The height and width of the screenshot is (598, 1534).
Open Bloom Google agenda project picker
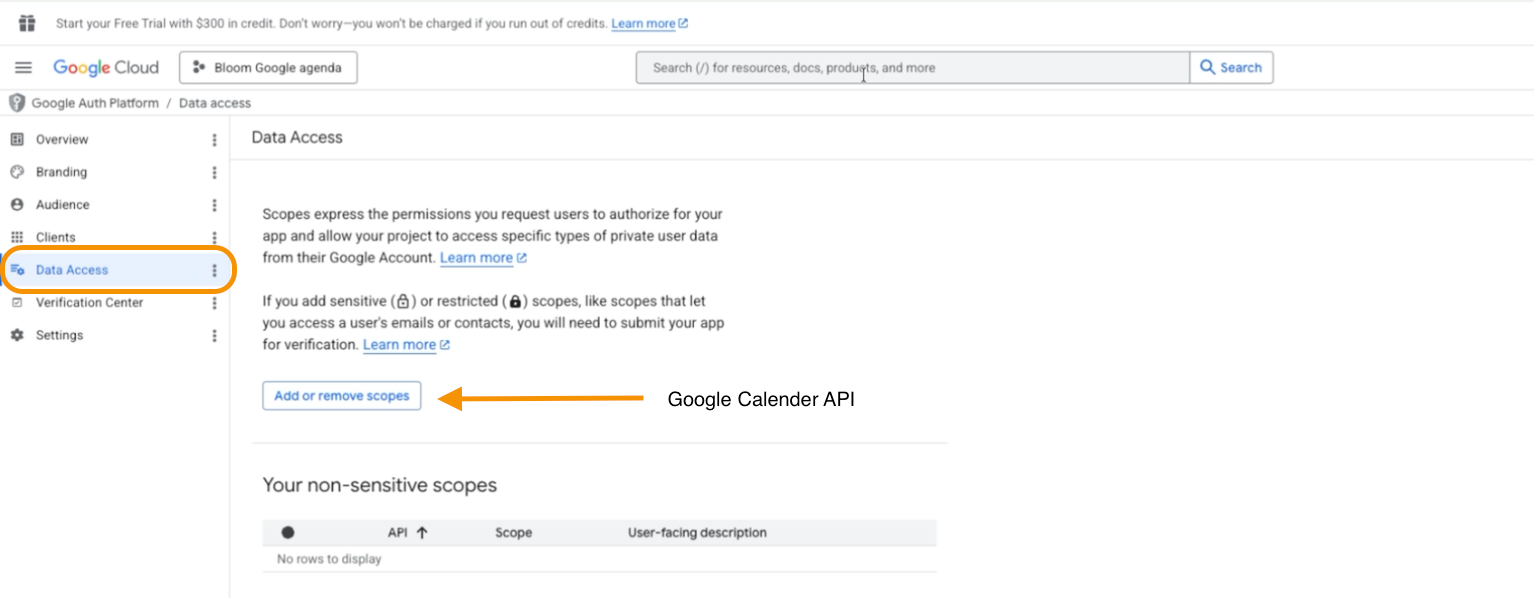(x=268, y=68)
